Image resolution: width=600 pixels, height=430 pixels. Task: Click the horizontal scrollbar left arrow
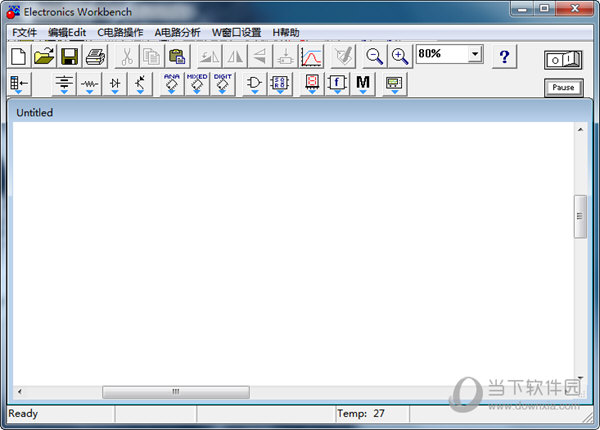[x=19, y=392]
